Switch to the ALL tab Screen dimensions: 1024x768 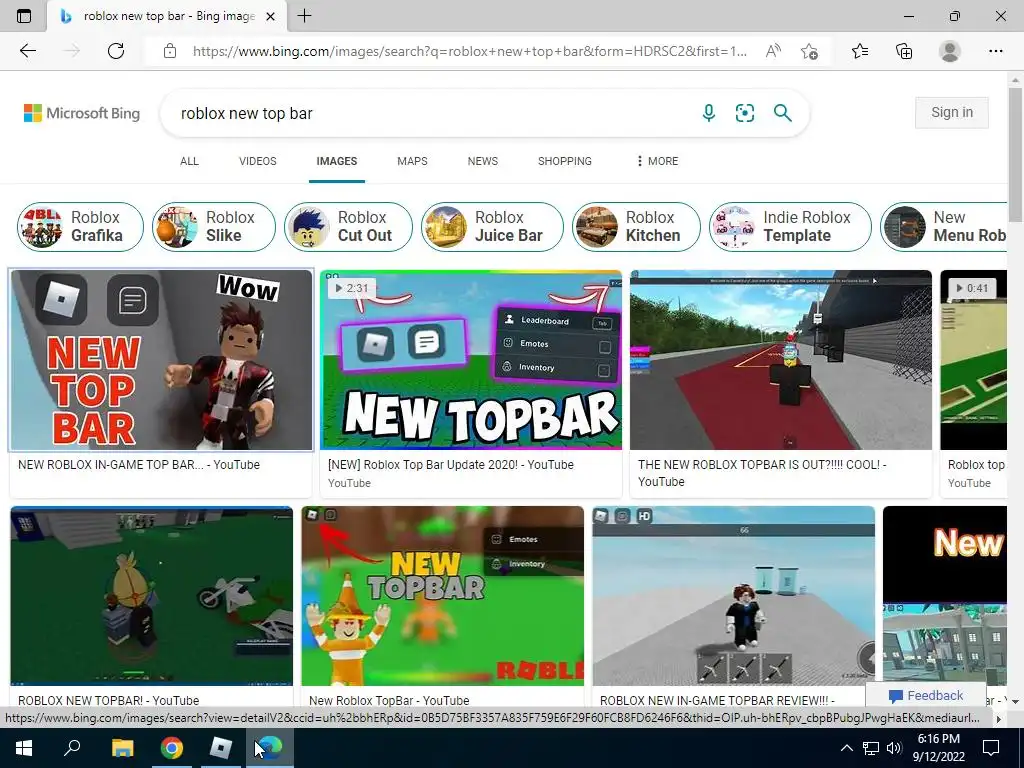pos(189,161)
